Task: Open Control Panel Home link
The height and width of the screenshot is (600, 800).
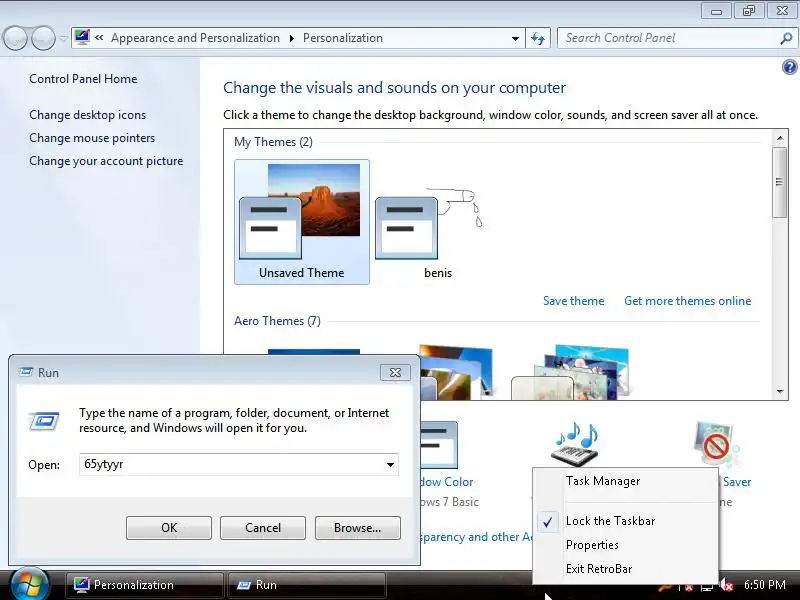Action: [83, 79]
